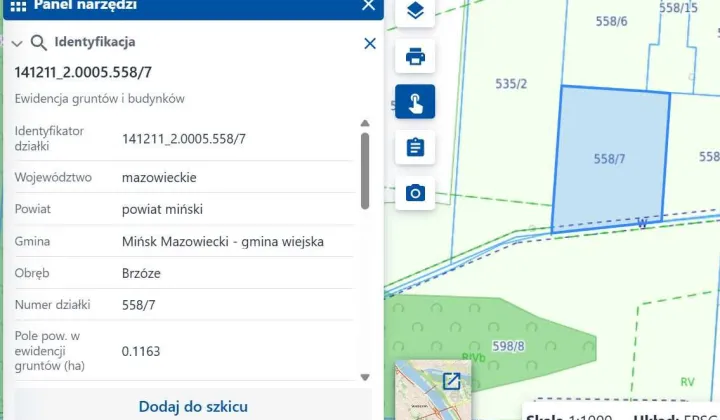Screen dimensions: 720x420
Task: Open the map layers tool
Action: [x=415, y=11]
